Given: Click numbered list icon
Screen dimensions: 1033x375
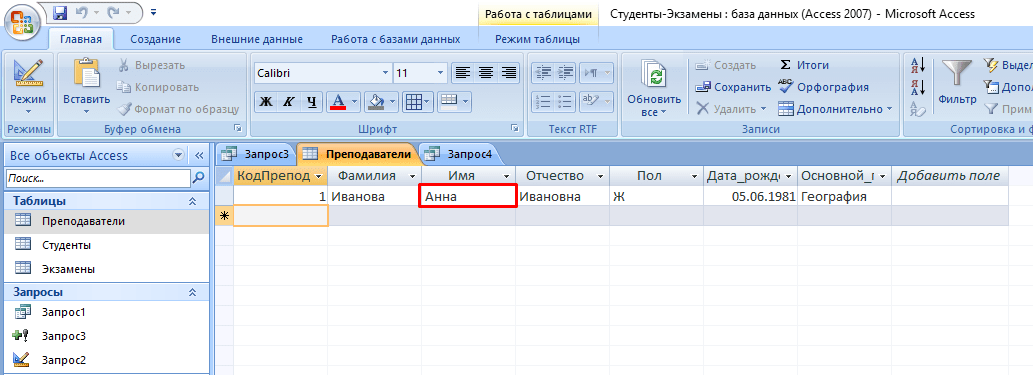Looking at the screenshot, I should click(x=543, y=101).
